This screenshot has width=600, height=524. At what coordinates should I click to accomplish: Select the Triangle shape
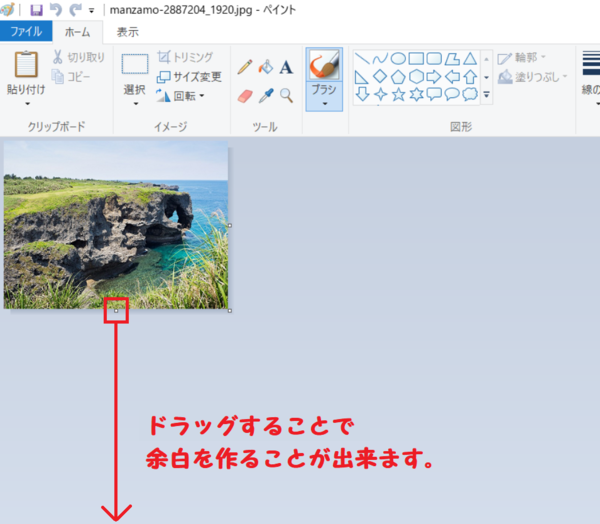point(470,59)
